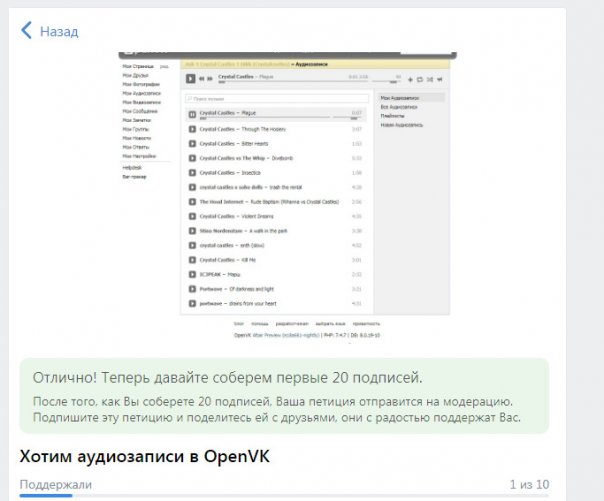Click Мои Настройки in the screenshot's left menu
Image resolution: width=604 pixels, height=501 pixels.
pos(139,156)
